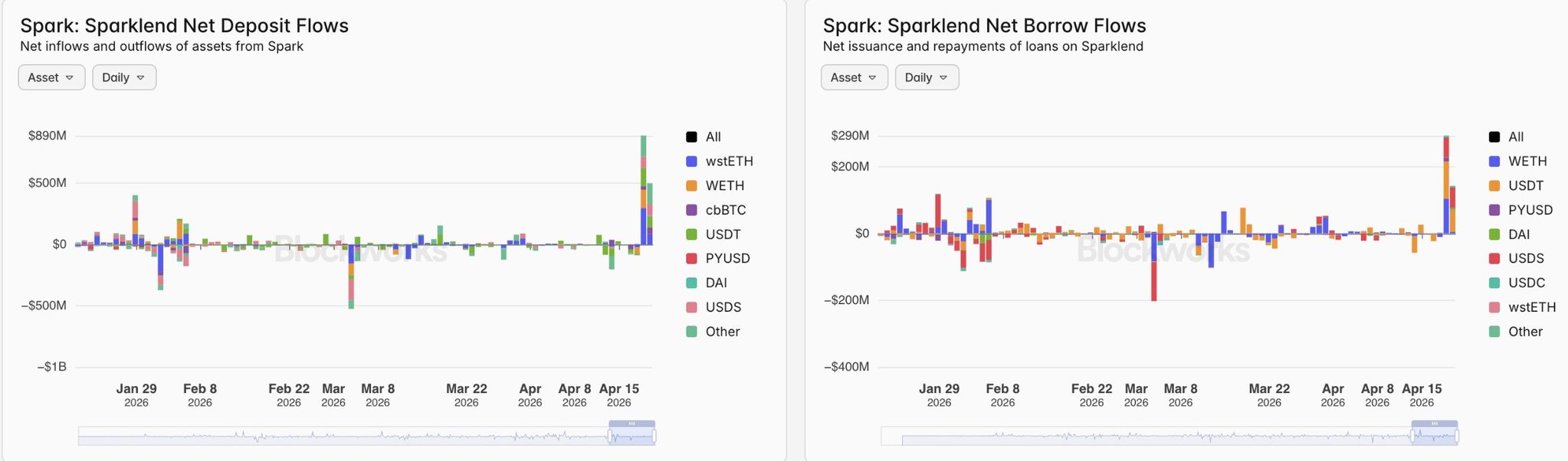Click the borrow chart range navigator track
The width and height of the screenshot is (1568, 461).
pyautogui.click(x=1150, y=436)
